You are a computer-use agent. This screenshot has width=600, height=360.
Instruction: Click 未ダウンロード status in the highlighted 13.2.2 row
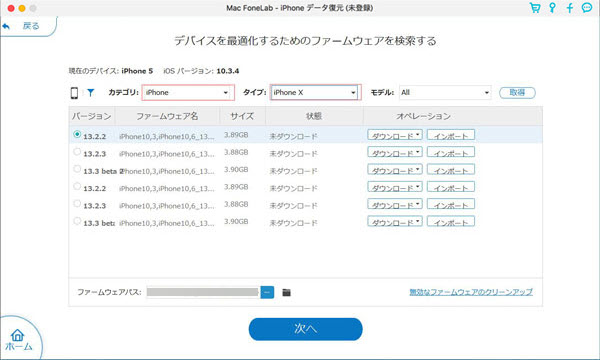[293, 137]
